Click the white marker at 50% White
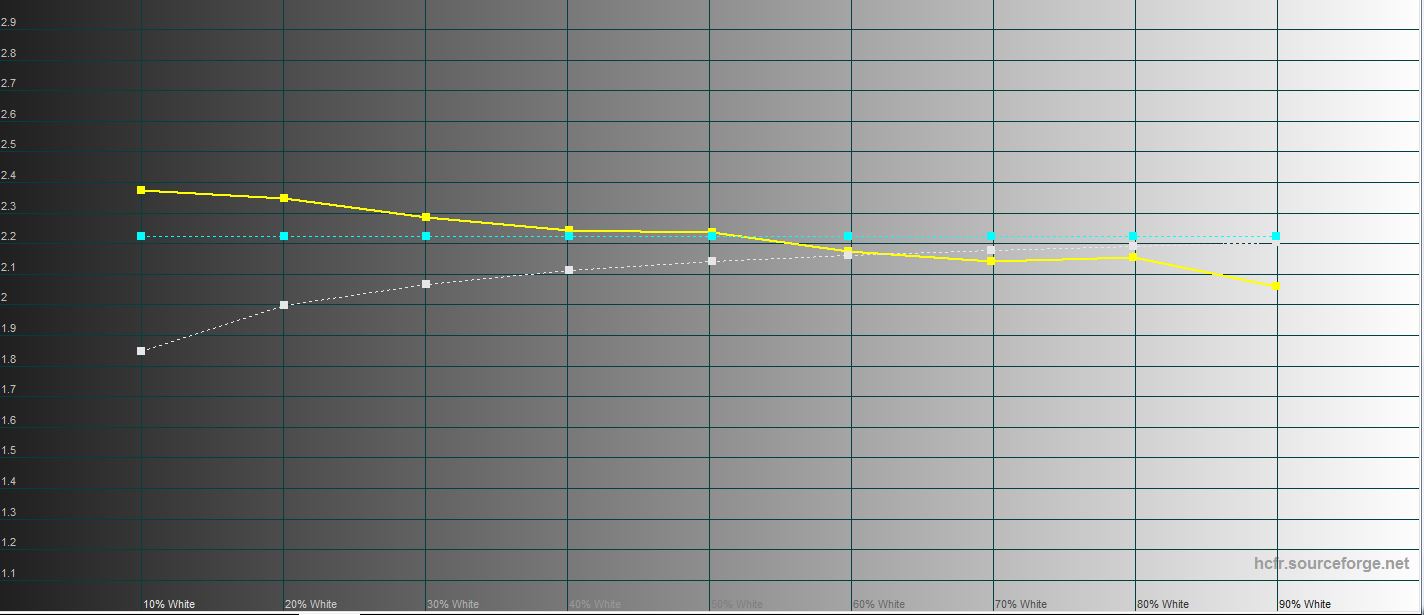This screenshot has width=1424, height=615. [x=711, y=261]
